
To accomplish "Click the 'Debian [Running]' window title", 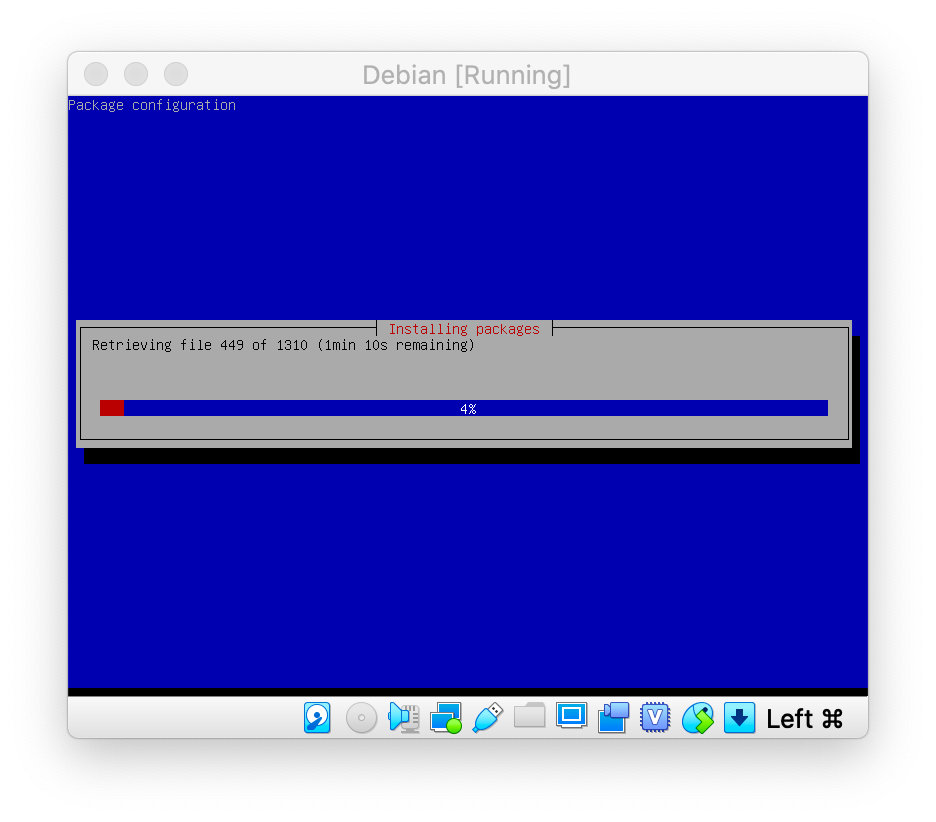I will [x=466, y=75].
